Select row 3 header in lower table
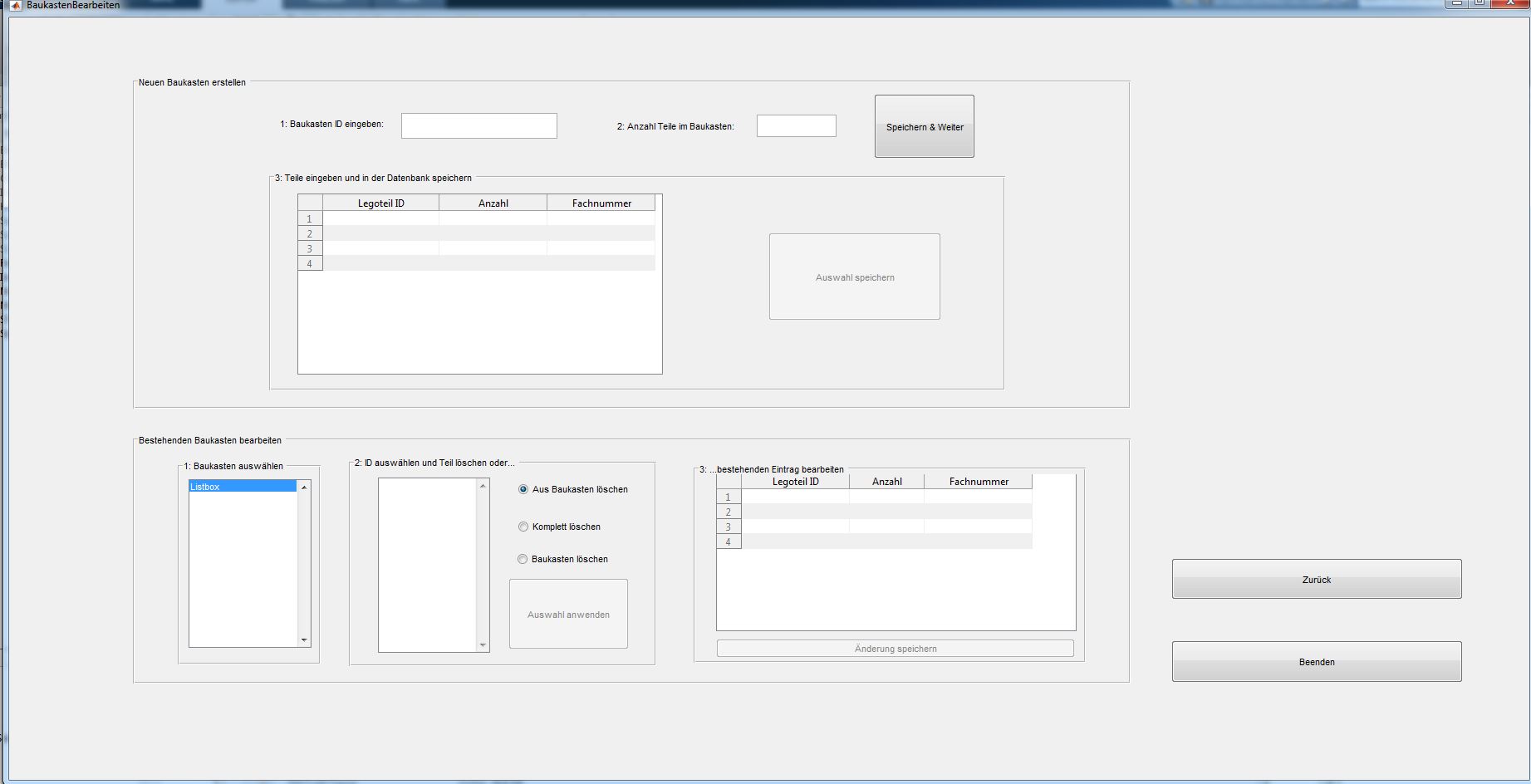1531x784 pixels. [729, 527]
